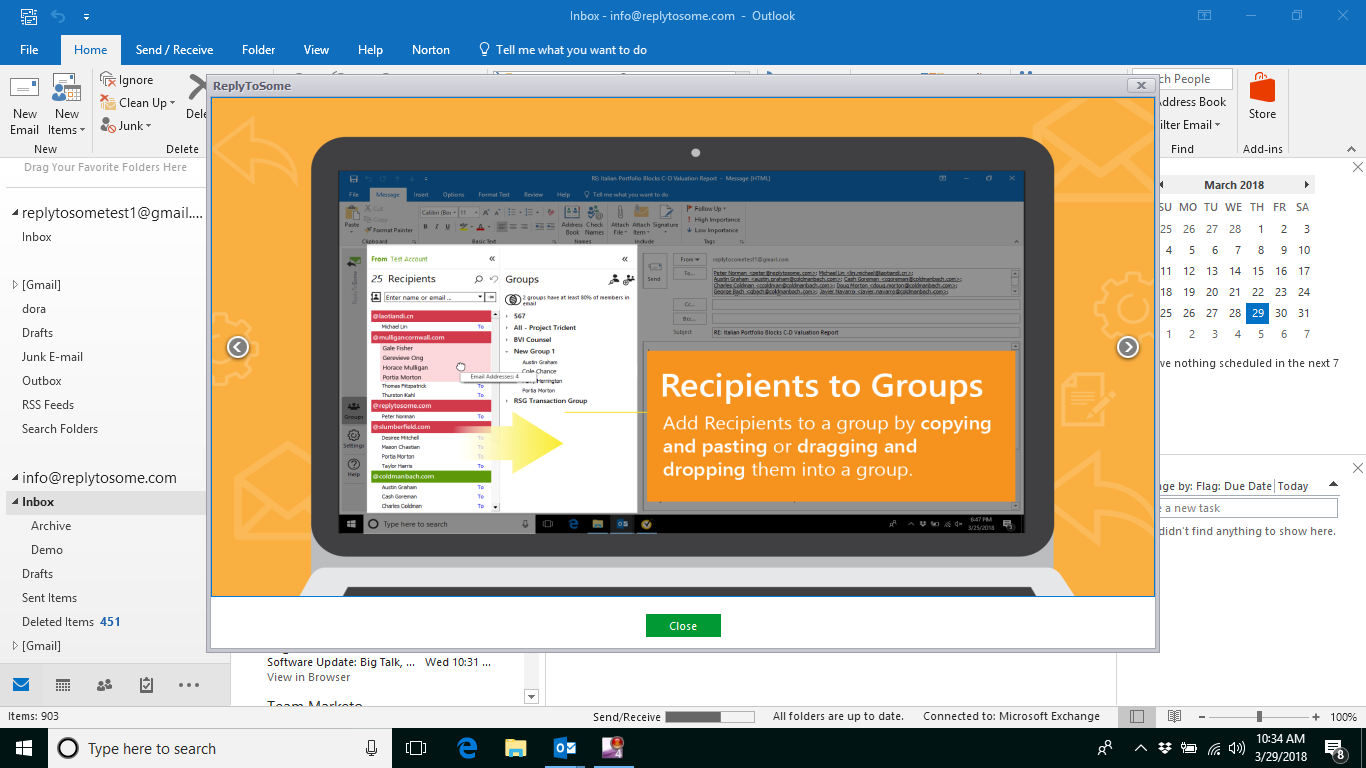This screenshot has height=768, width=1366.
Task: Switch to Normal view in status bar
Action: 1137,716
